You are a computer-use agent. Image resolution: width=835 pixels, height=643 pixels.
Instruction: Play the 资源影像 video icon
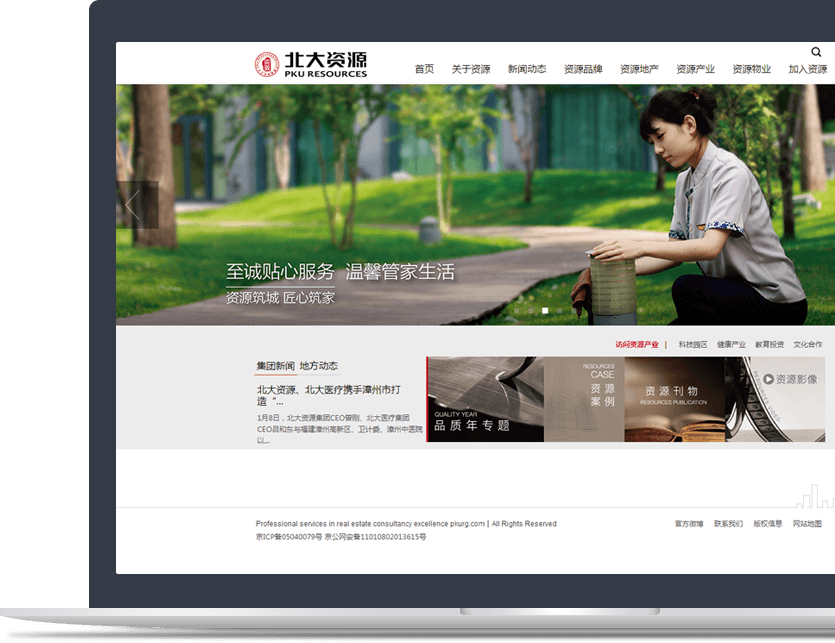[x=768, y=379]
